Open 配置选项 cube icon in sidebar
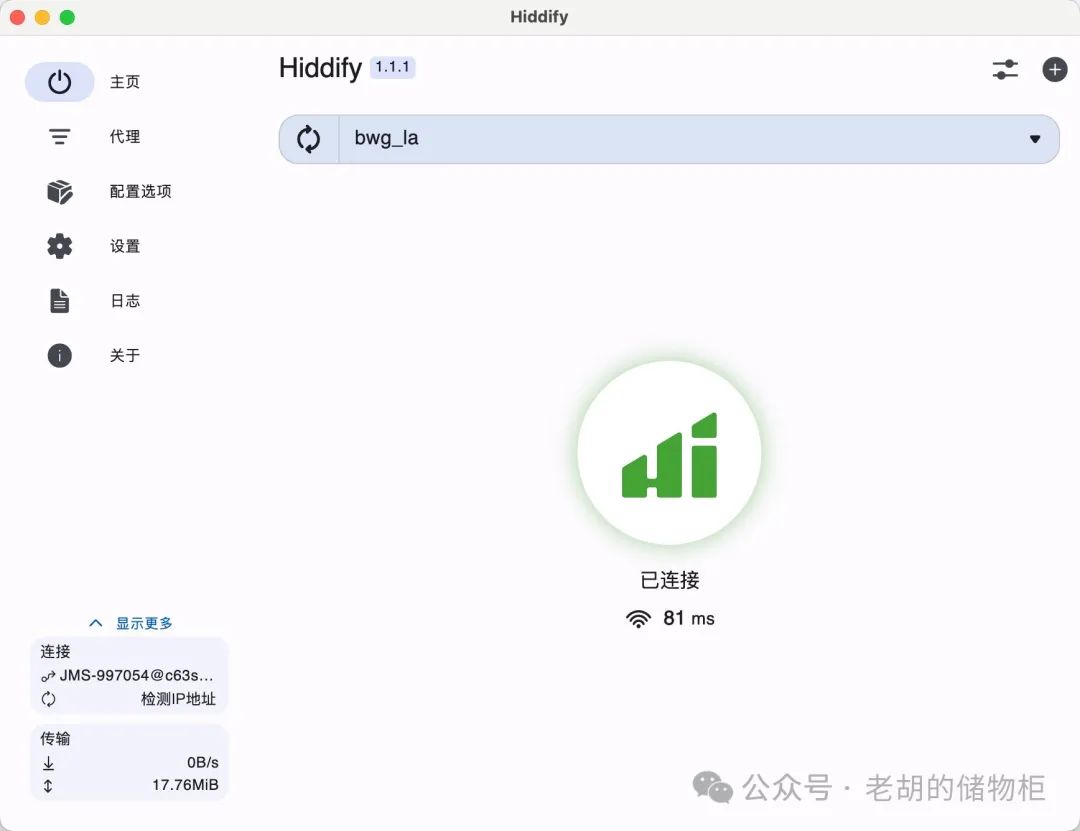This screenshot has height=831, width=1080. pyautogui.click(x=59, y=192)
